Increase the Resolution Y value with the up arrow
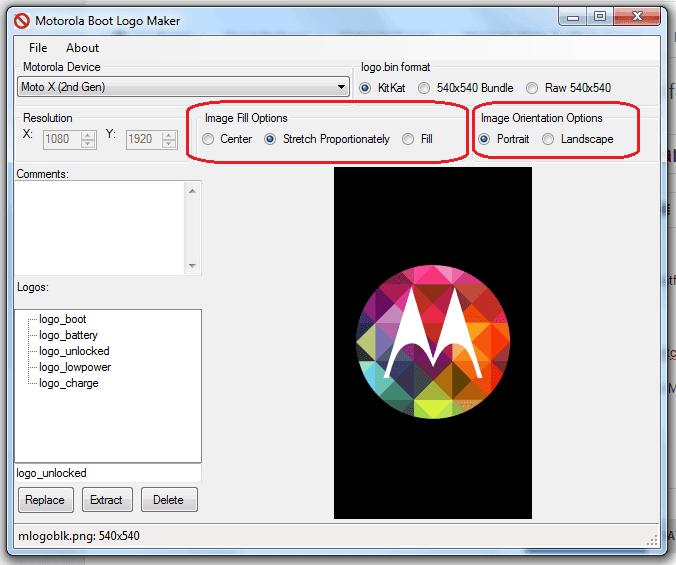 (x=169, y=135)
